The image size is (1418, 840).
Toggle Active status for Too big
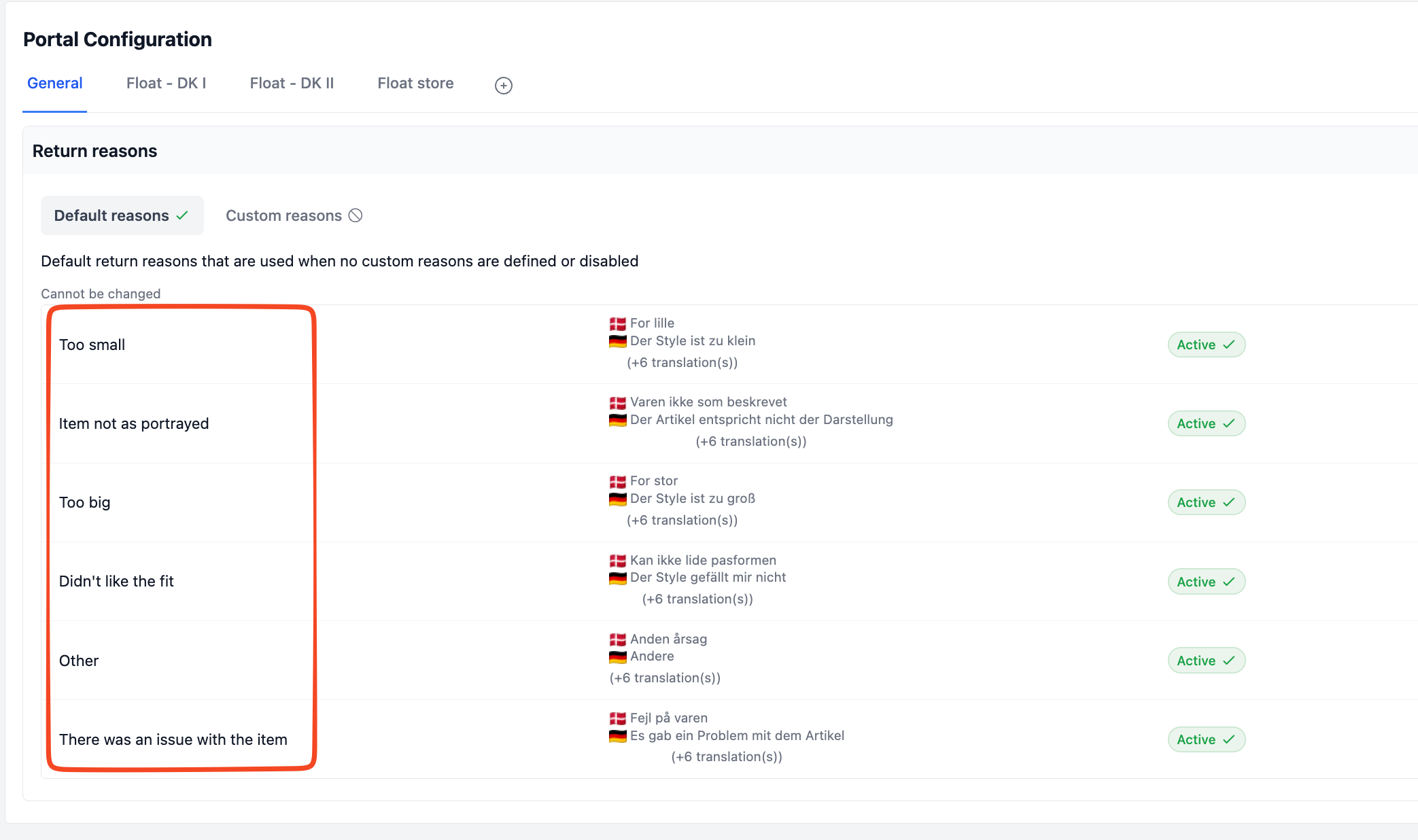coord(1206,502)
